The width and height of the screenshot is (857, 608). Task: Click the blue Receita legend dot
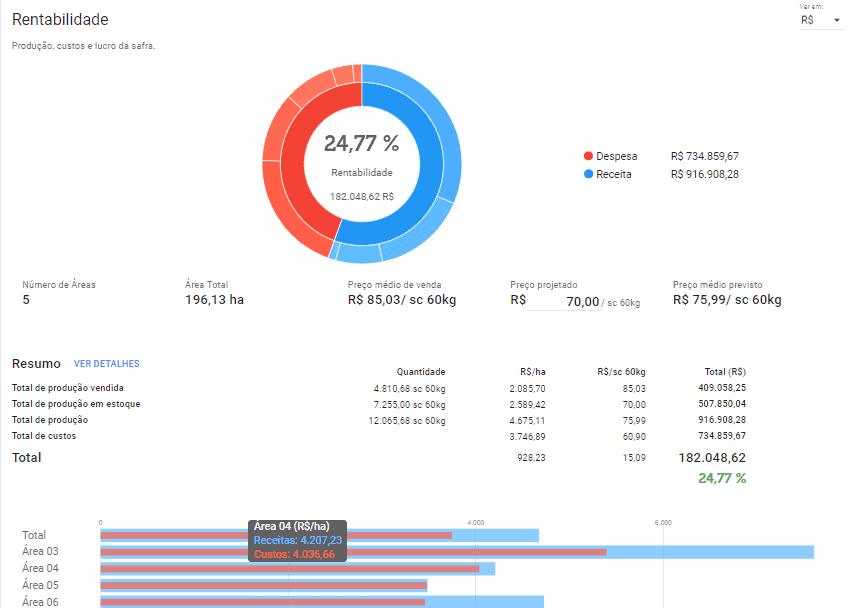click(x=588, y=174)
